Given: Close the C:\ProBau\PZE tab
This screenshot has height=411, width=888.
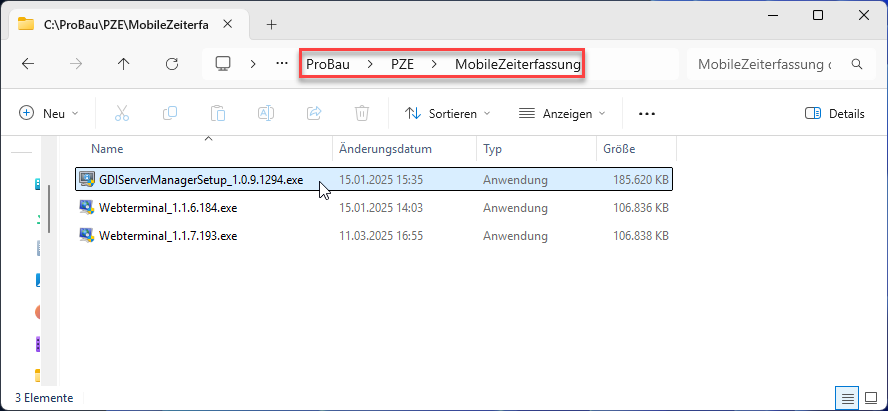Looking at the screenshot, I should [x=228, y=24].
